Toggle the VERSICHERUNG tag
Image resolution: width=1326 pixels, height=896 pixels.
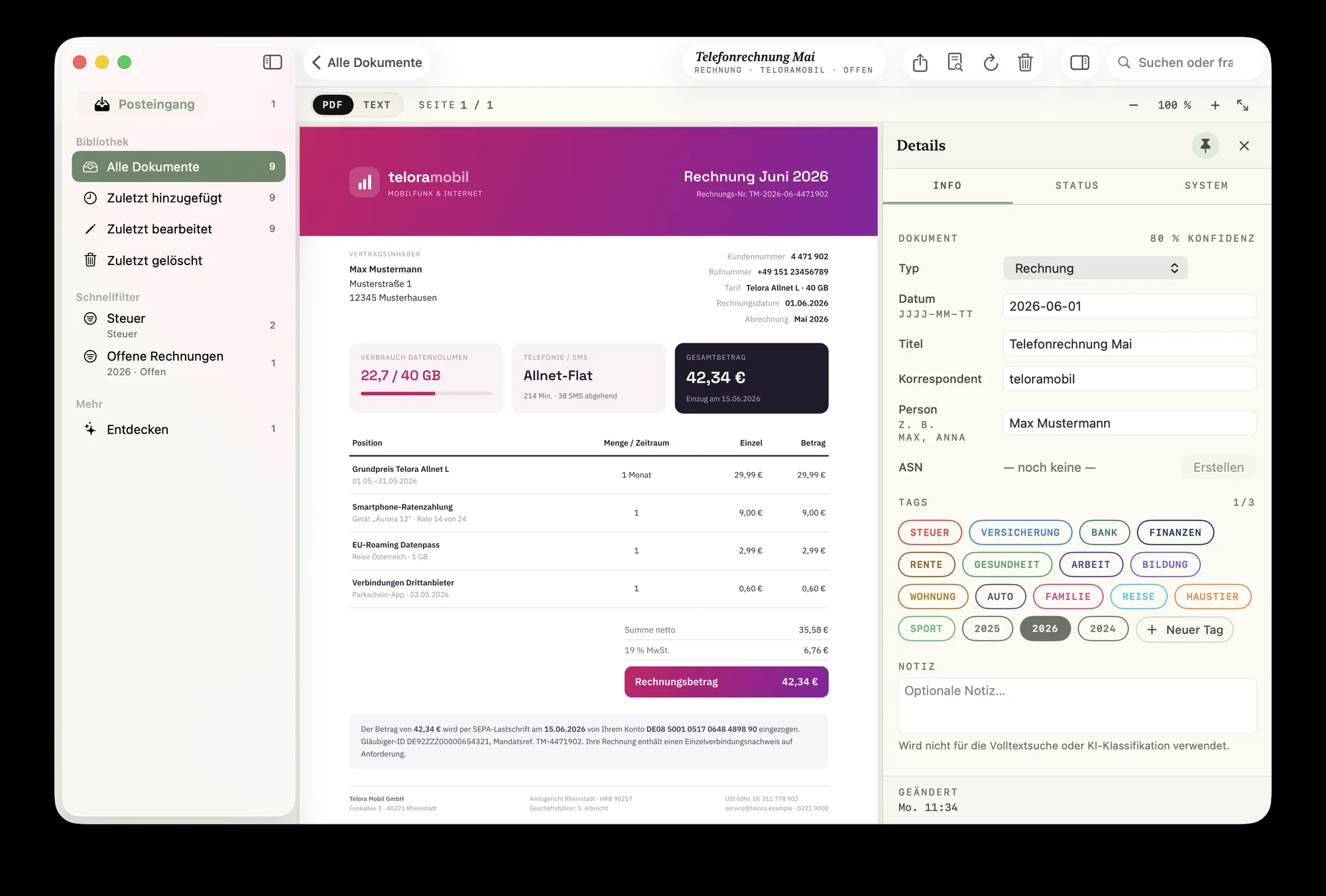(x=1020, y=533)
